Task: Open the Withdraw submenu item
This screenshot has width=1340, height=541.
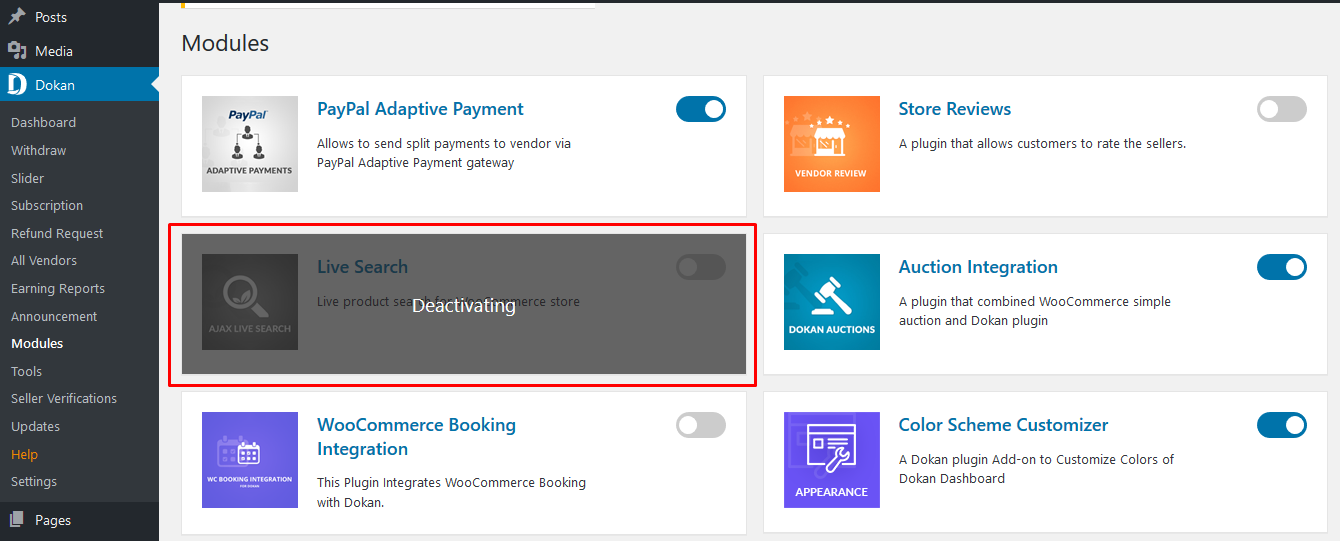Action: 38,150
